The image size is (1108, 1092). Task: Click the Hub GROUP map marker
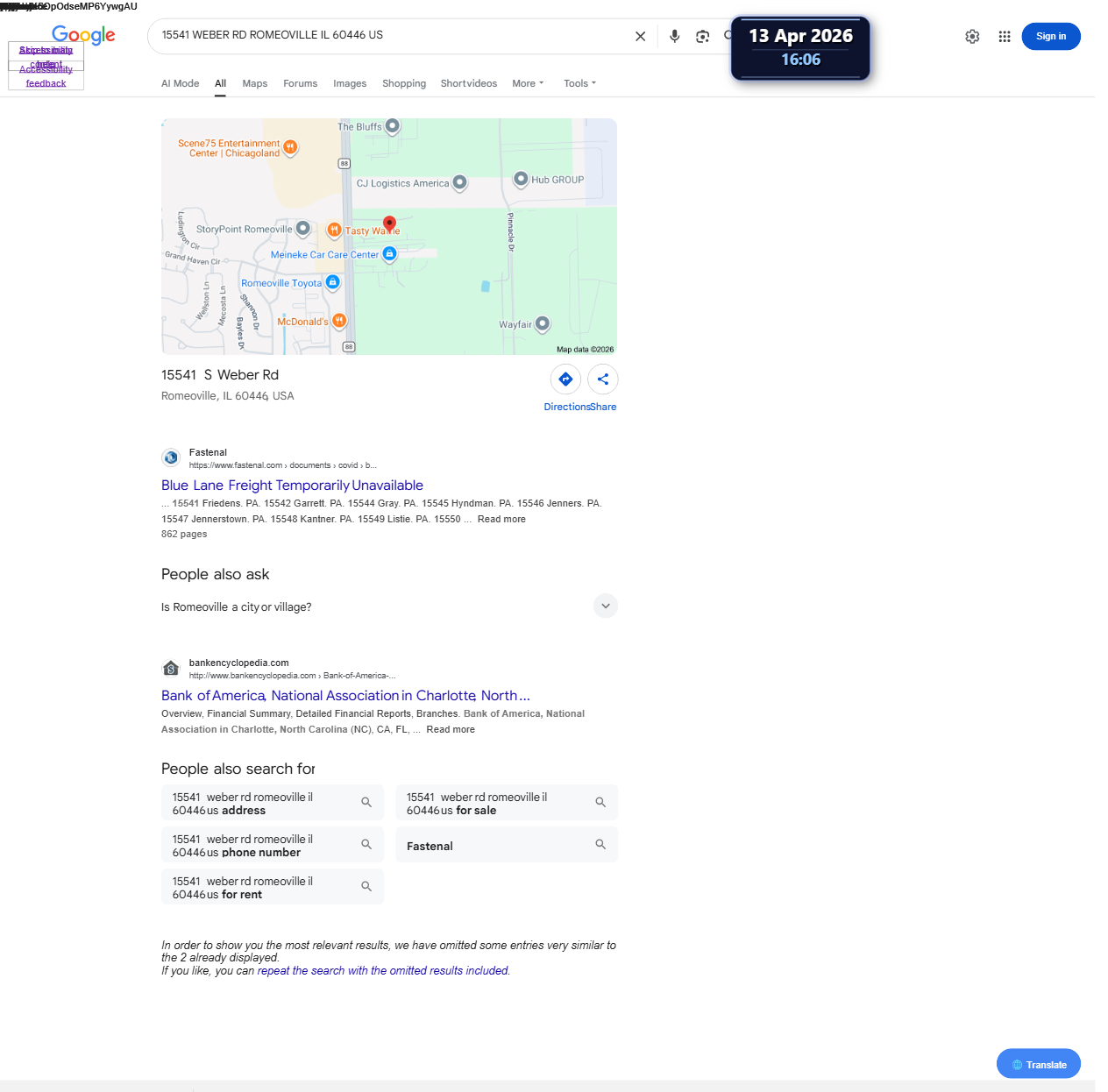tap(521, 179)
